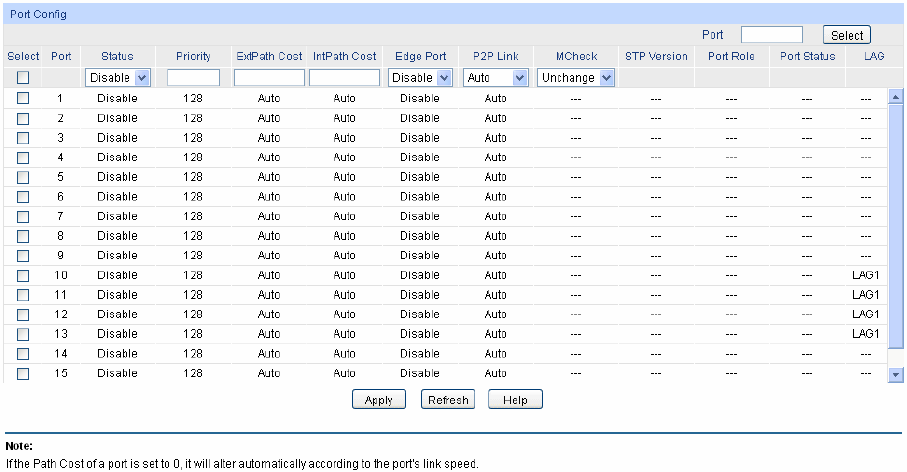Screen dimensions: 907x472
Task: Click the scrollbar up arrow
Action: pos(895,97)
